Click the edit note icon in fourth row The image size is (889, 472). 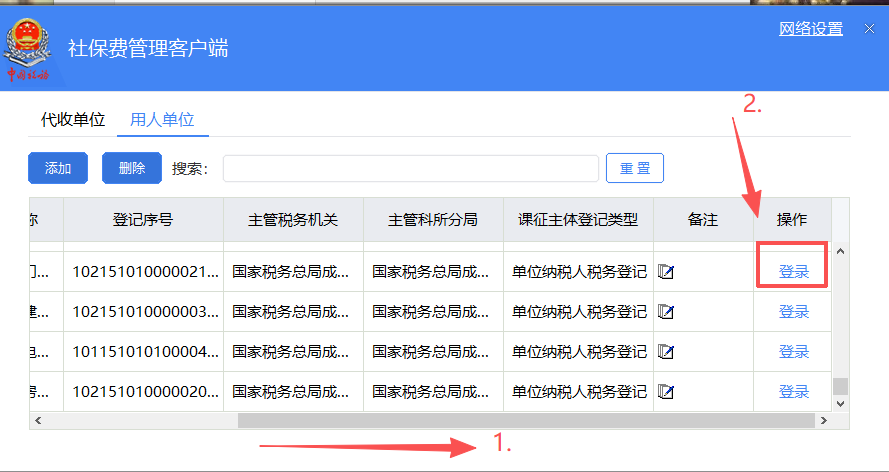tap(666, 391)
